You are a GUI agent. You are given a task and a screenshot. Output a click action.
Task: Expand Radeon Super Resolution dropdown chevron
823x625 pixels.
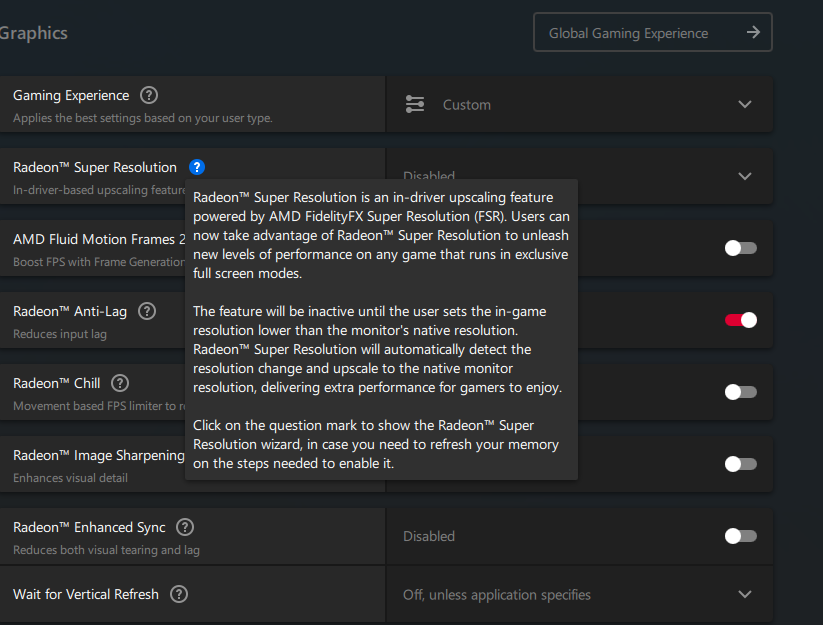745,176
